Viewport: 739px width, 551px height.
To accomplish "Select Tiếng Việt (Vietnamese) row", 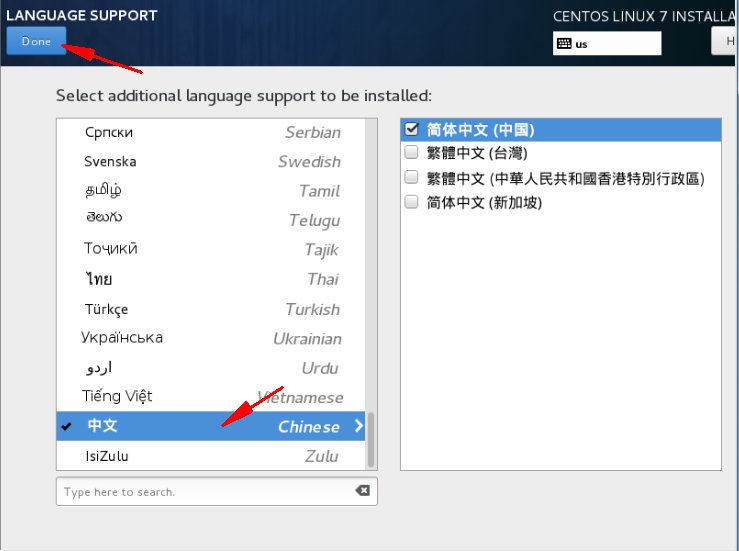I will (211, 397).
